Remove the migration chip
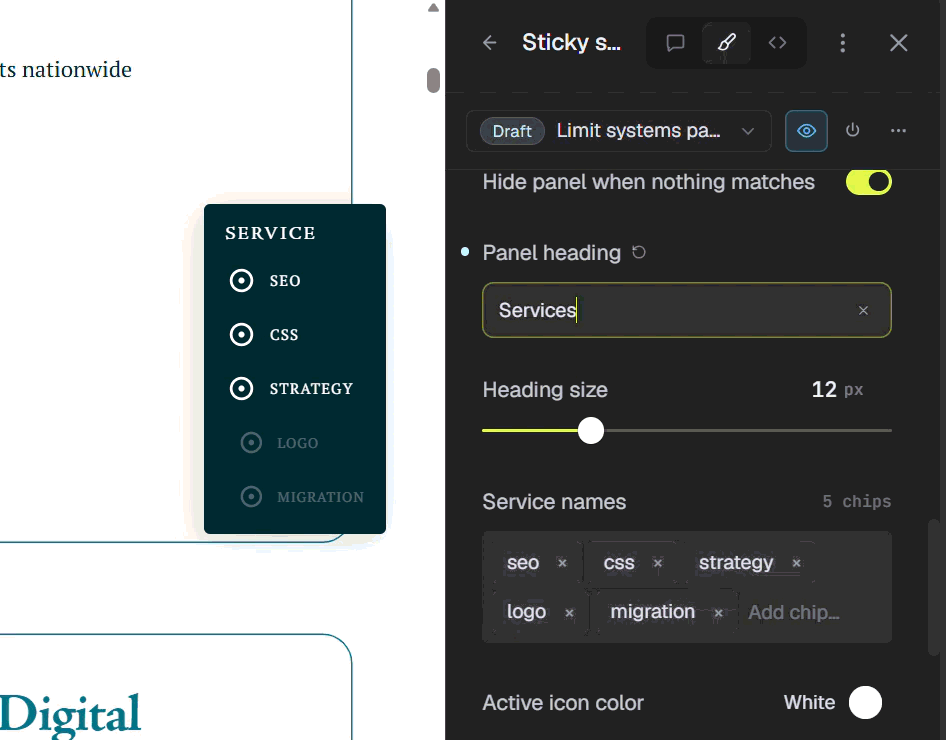946x740 pixels. pos(719,613)
